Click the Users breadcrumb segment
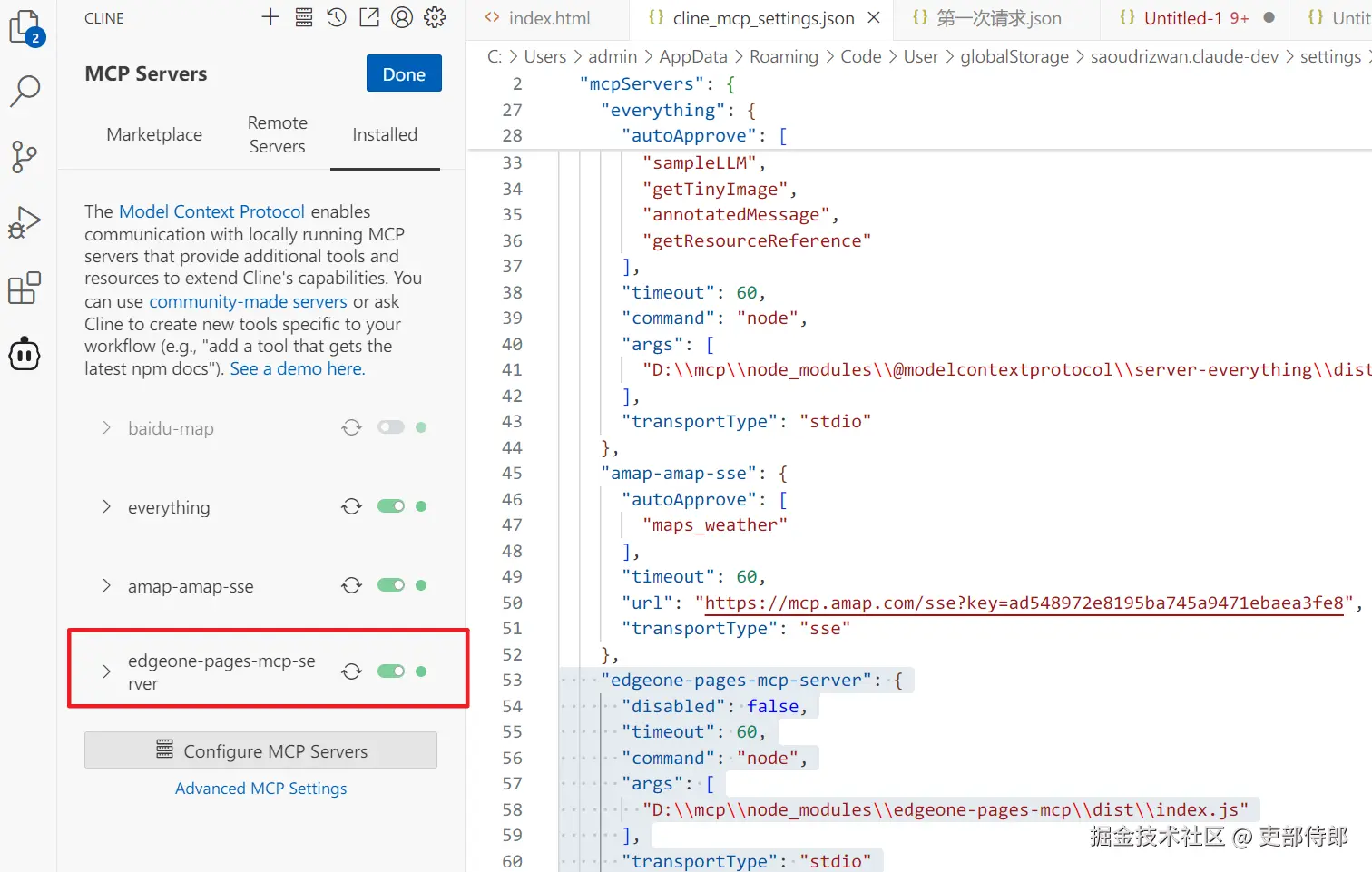The height and width of the screenshot is (872, 1372). coord(544,56)
